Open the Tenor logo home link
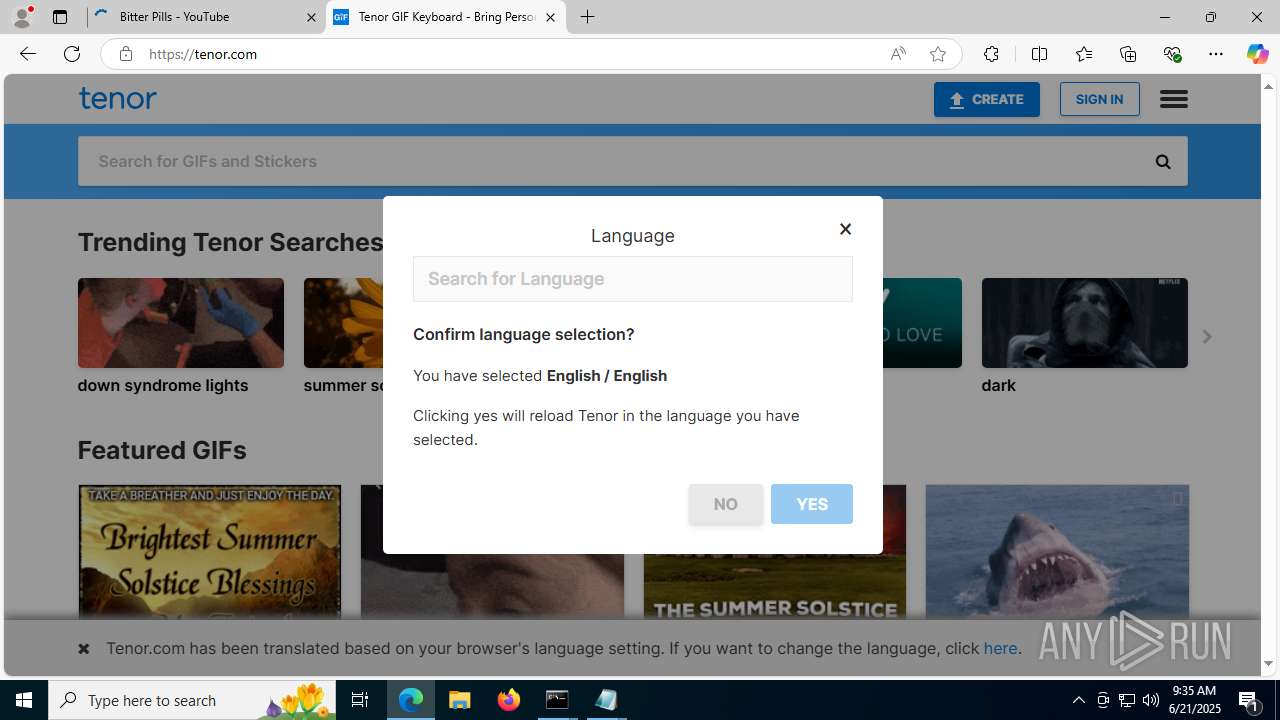The image size is (1280, 720). tap(117, 98)
